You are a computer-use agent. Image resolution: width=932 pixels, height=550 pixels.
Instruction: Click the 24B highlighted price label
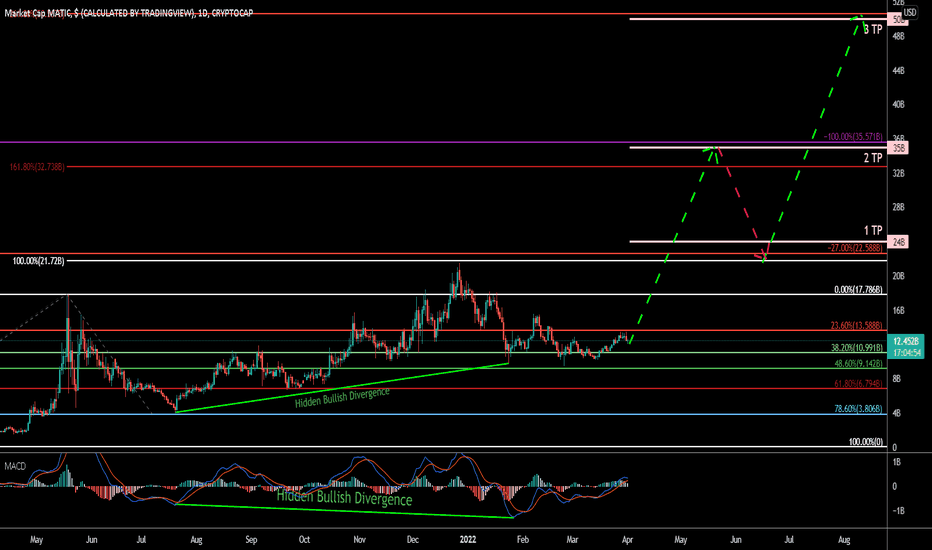[898, 242]
